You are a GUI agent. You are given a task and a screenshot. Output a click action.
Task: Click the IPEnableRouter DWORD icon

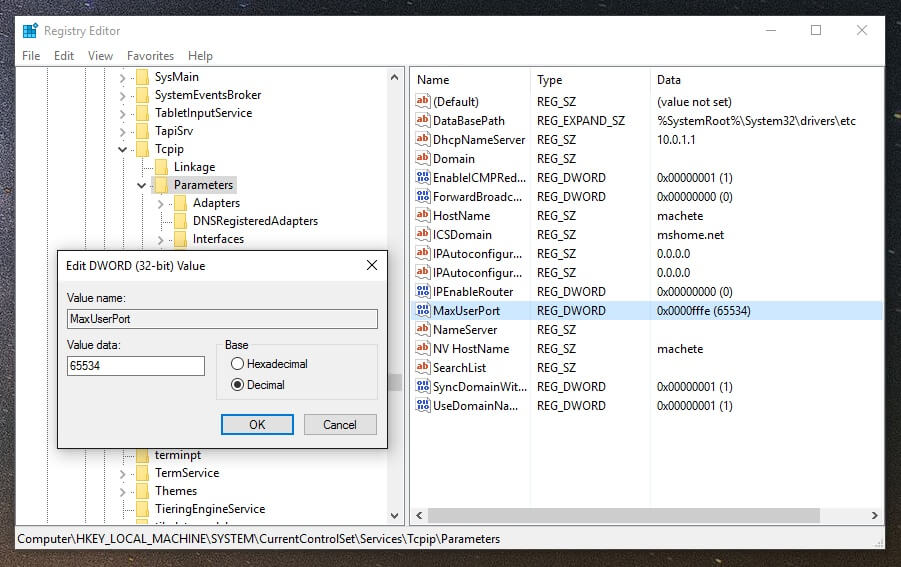coord(423,291)
